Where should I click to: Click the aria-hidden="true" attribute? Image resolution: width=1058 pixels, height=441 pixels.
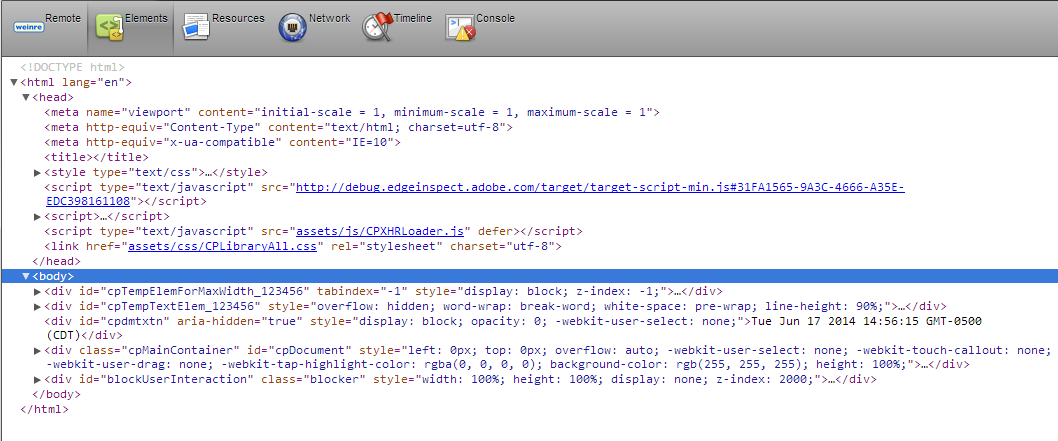[240, 321]
